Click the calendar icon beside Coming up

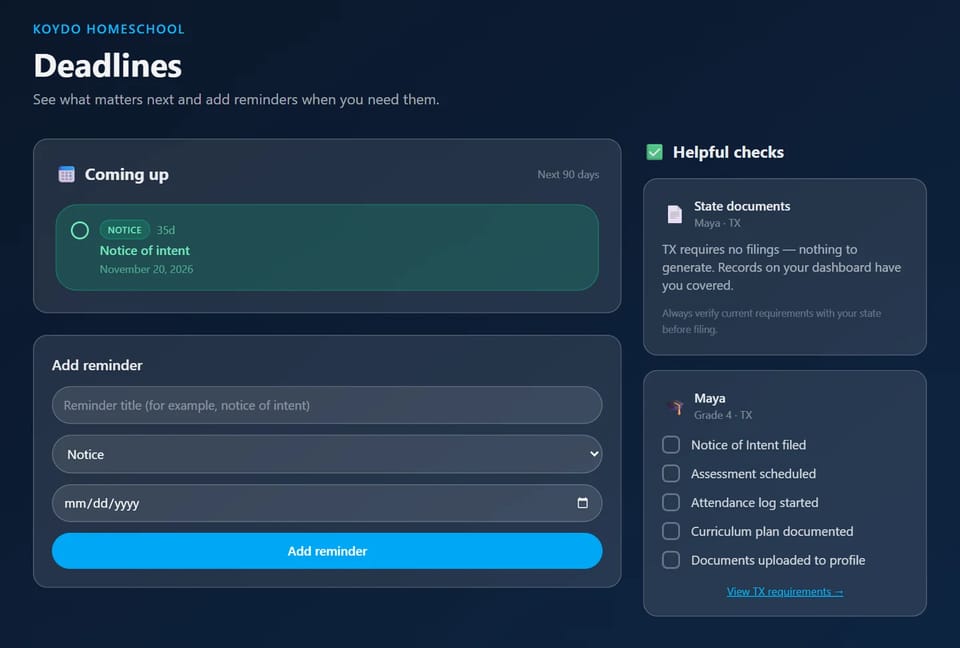click(x=66, y=175)
